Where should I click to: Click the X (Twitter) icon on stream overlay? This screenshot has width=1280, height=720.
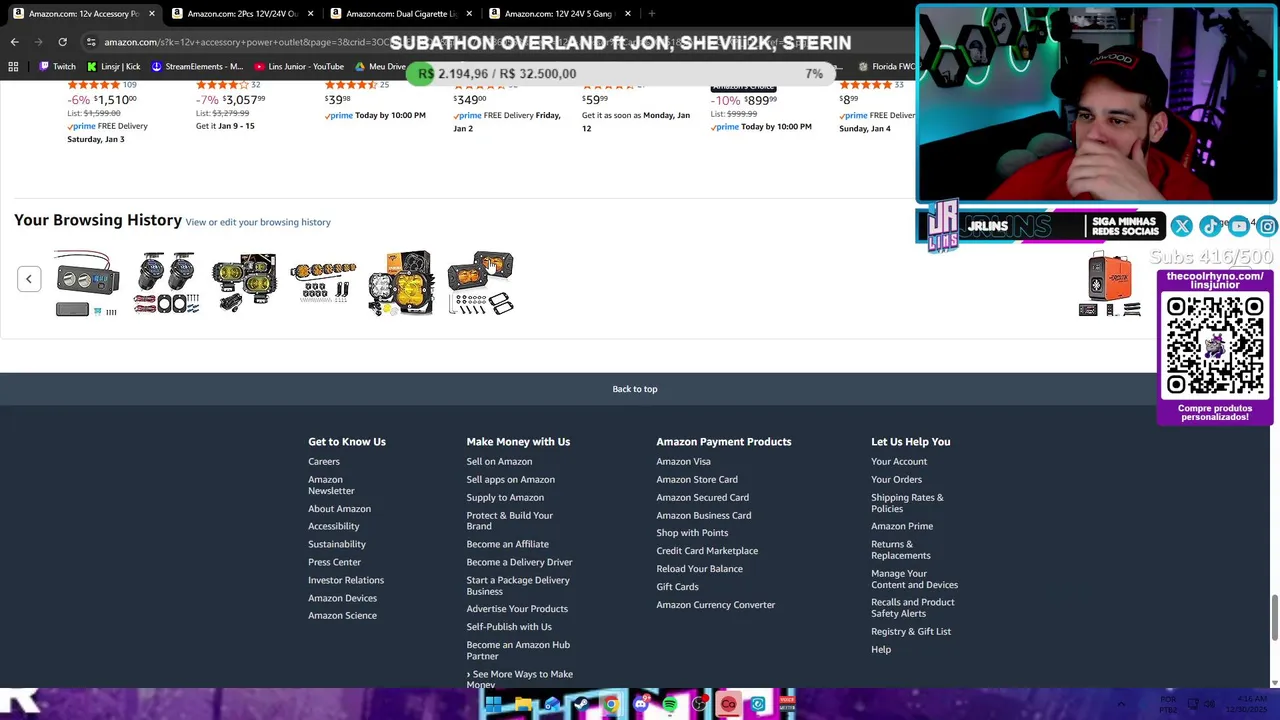pyautogui.click(x=1181, y=227)
